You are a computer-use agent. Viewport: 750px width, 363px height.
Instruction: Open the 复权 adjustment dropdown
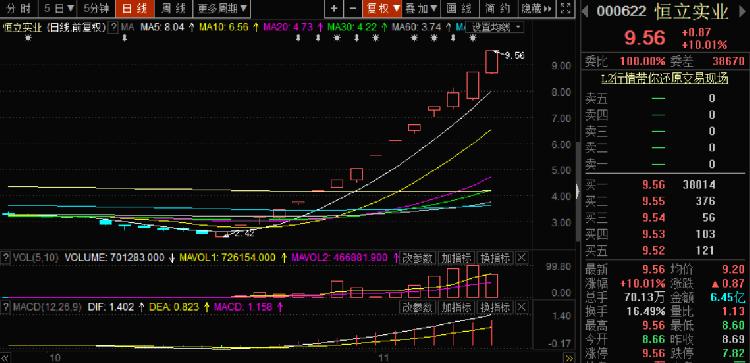[383, 8]
